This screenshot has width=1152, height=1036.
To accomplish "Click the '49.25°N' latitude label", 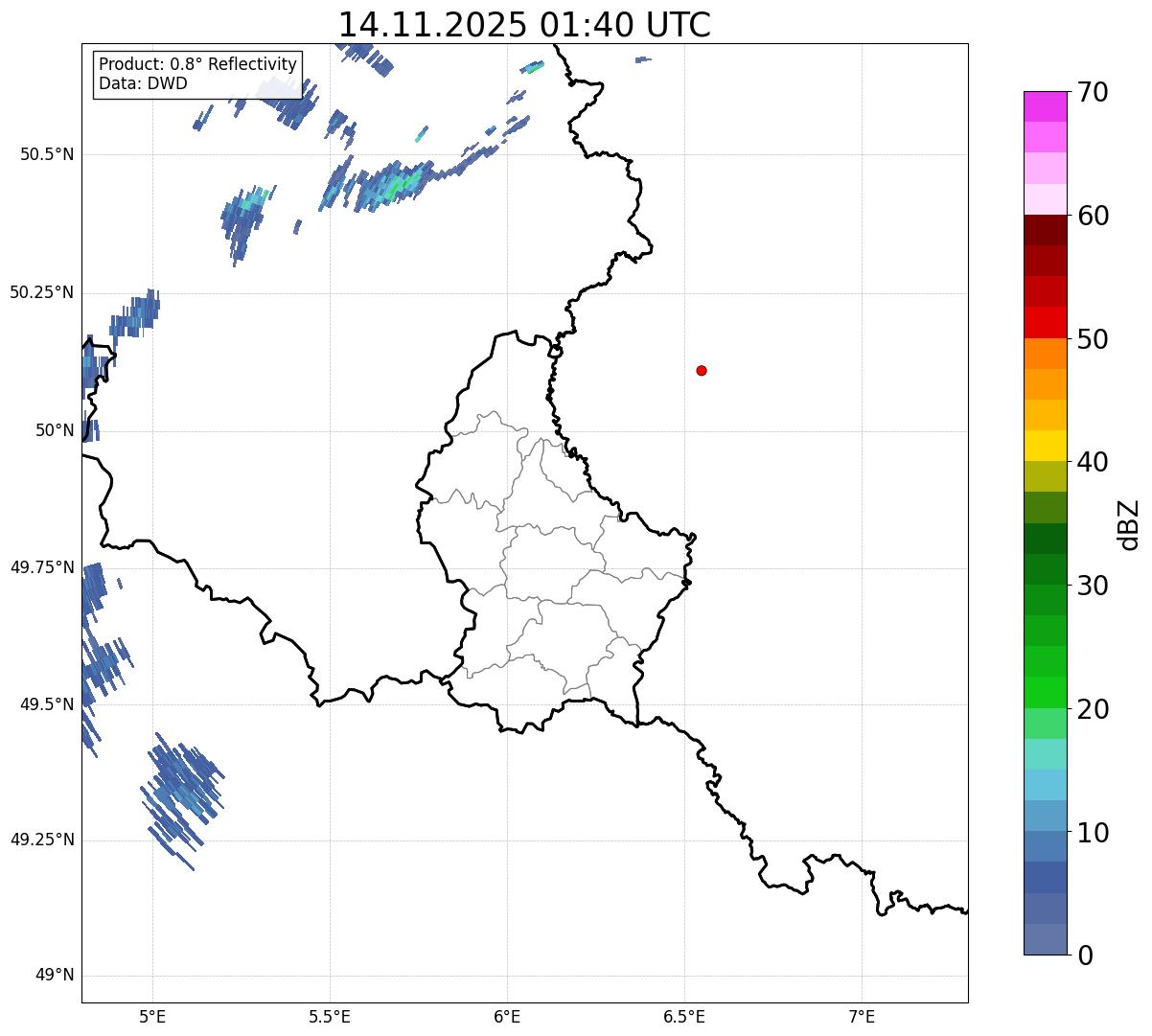I will (x=42, y=840).
